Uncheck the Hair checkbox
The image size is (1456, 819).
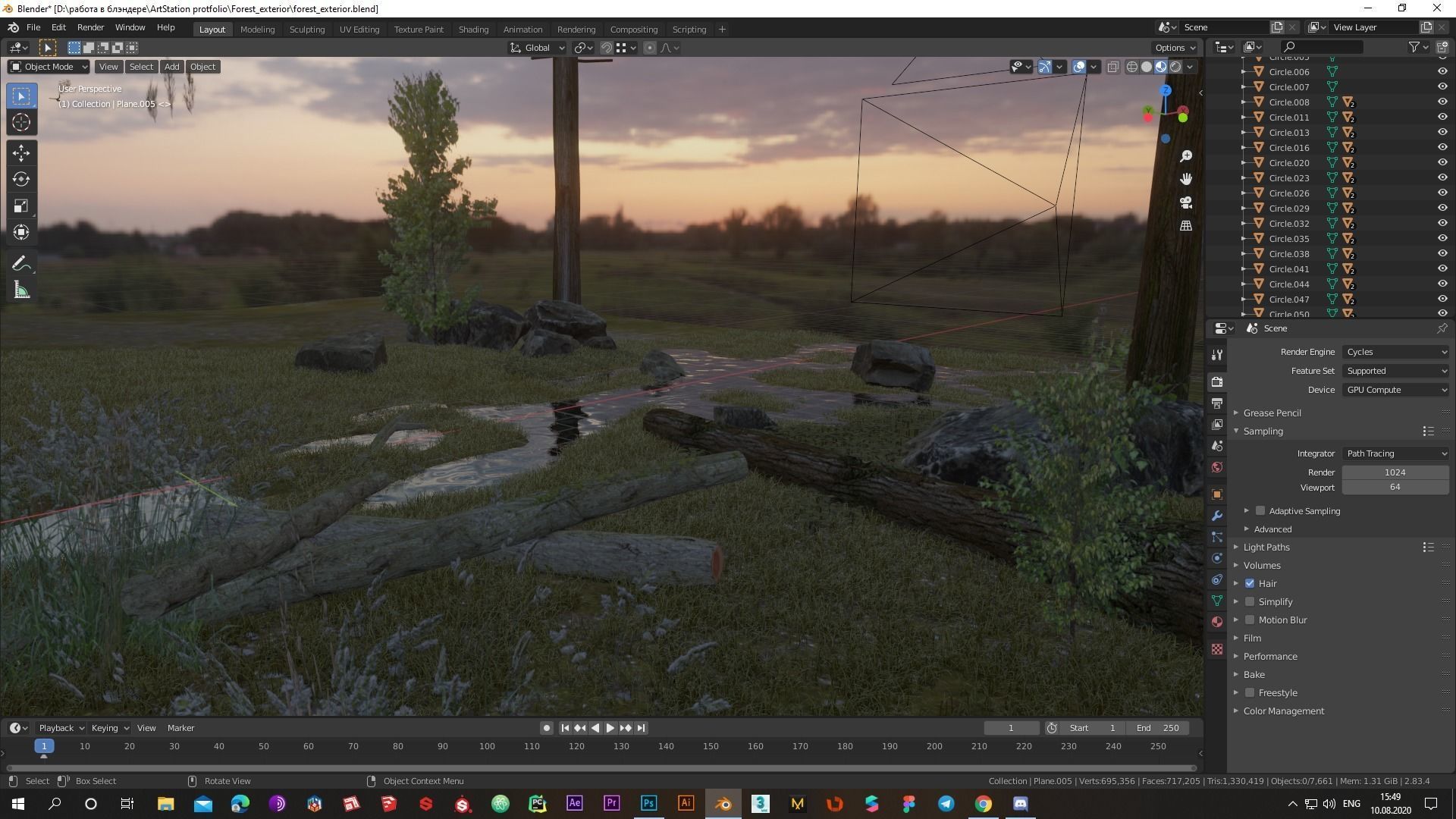tap(1250, 583)
